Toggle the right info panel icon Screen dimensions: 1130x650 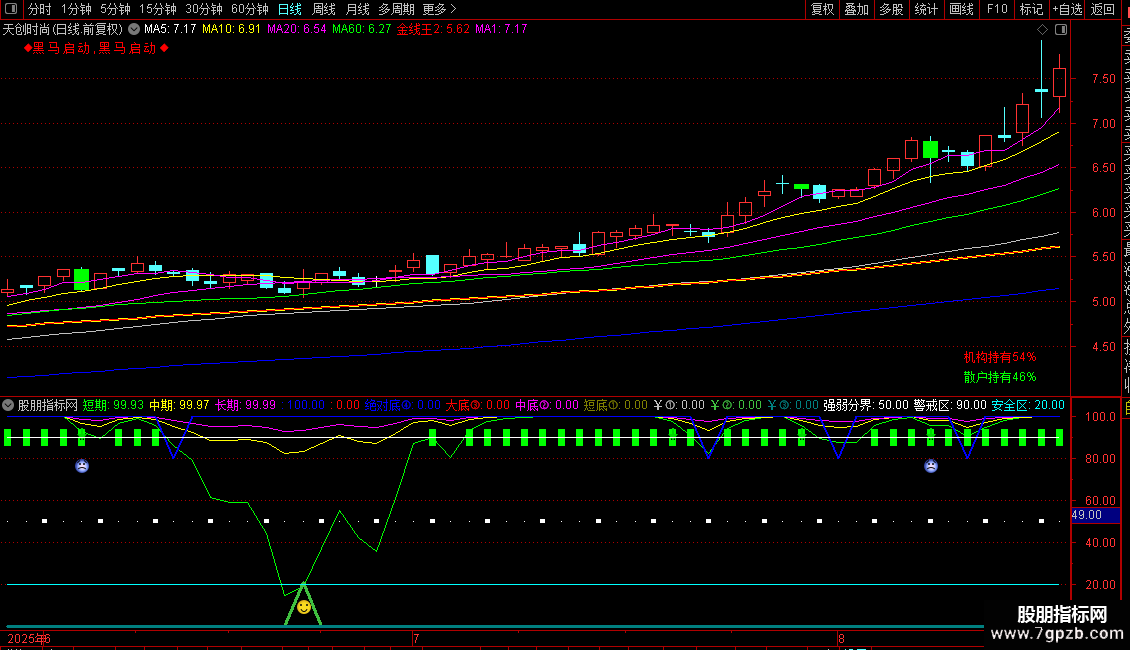coord(1061,30)
